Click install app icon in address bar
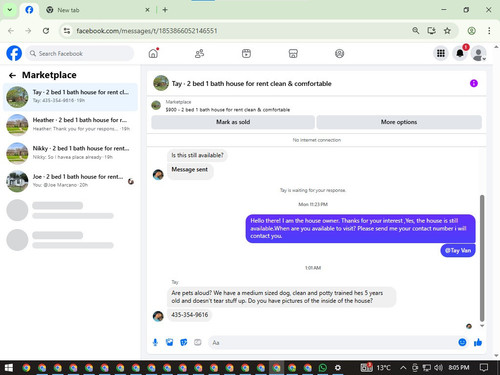 431,31
